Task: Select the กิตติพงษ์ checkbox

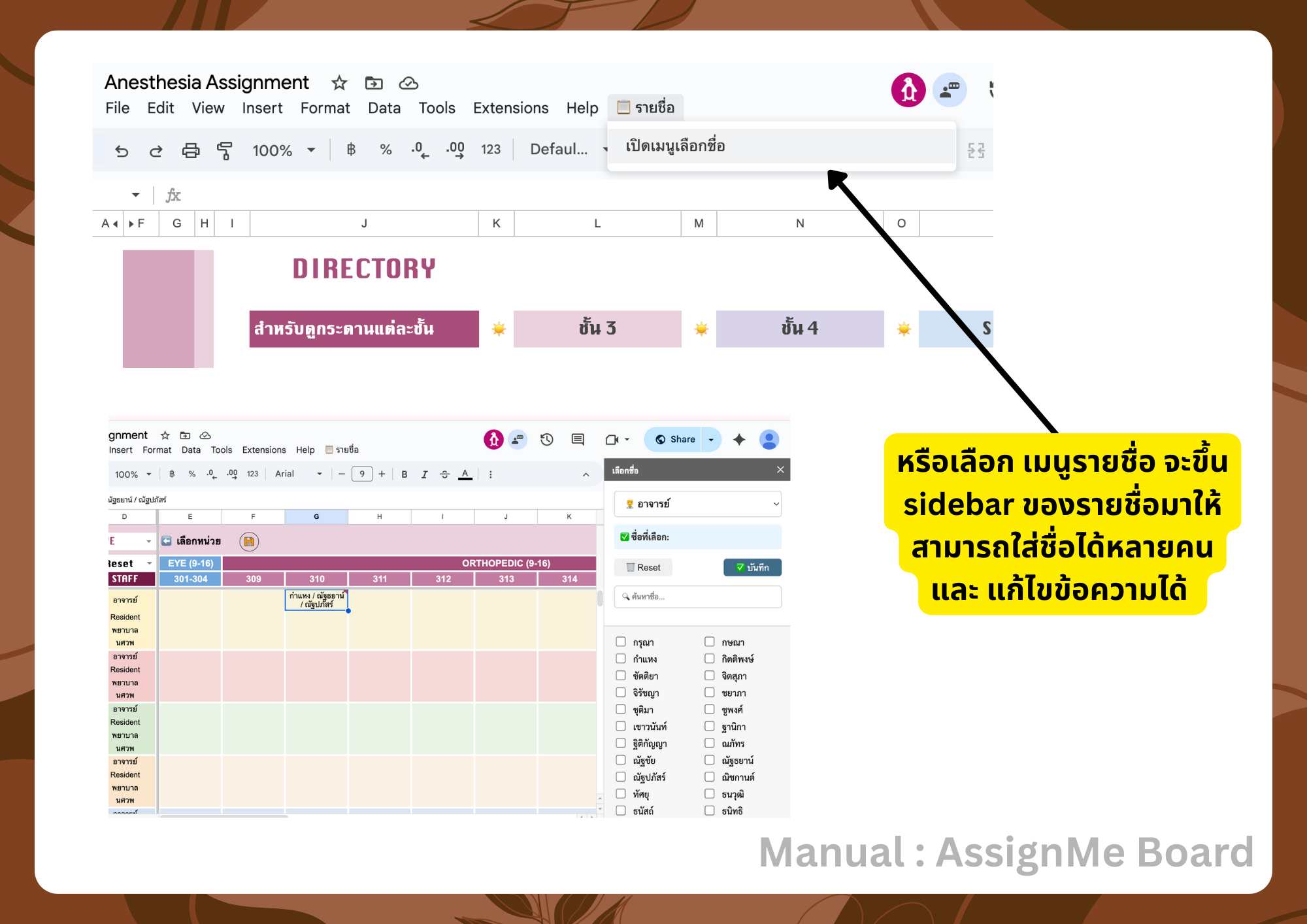Action: (x=709, y=659)
